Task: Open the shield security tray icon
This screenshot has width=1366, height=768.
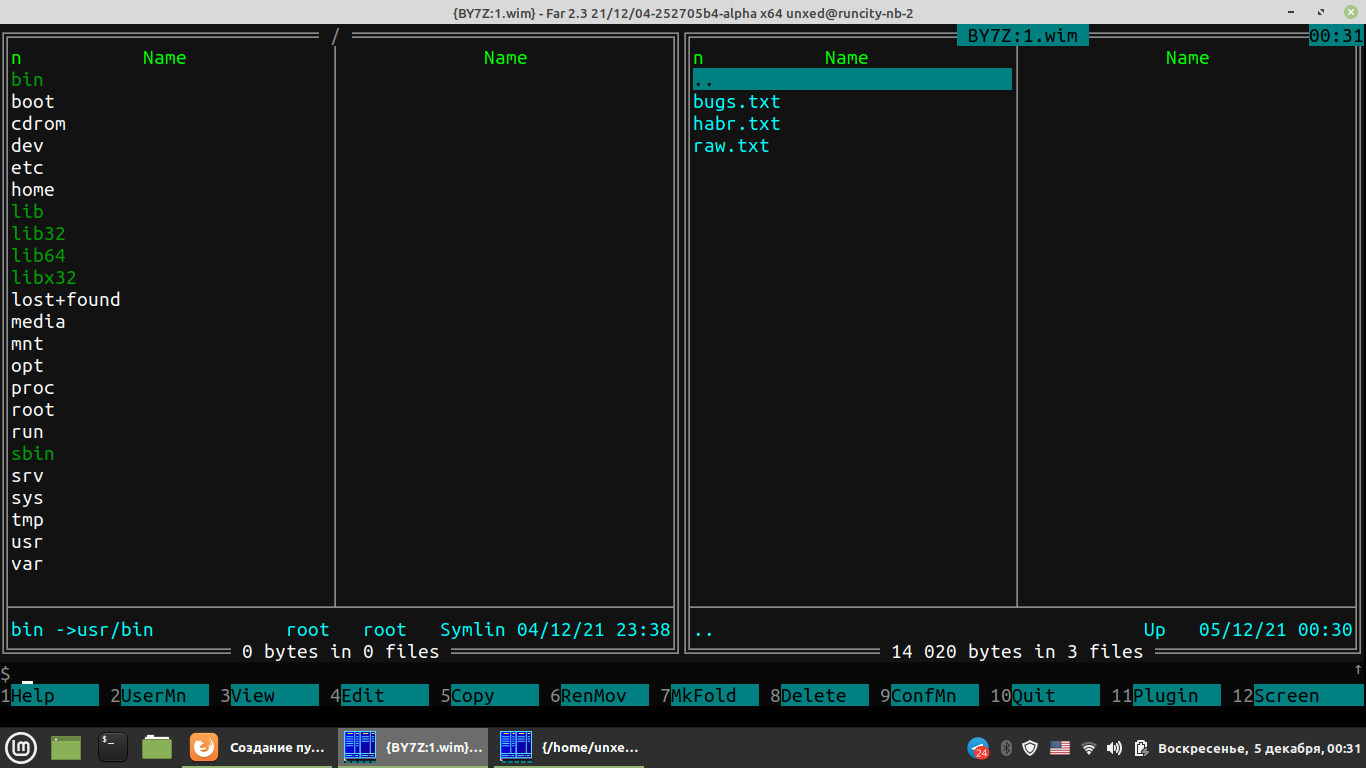Action: coord(1030,748)
